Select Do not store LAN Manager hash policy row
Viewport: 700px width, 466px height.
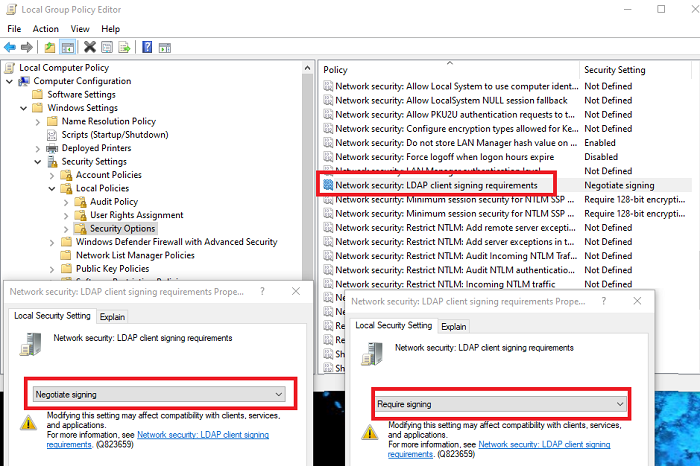(506, 143)
